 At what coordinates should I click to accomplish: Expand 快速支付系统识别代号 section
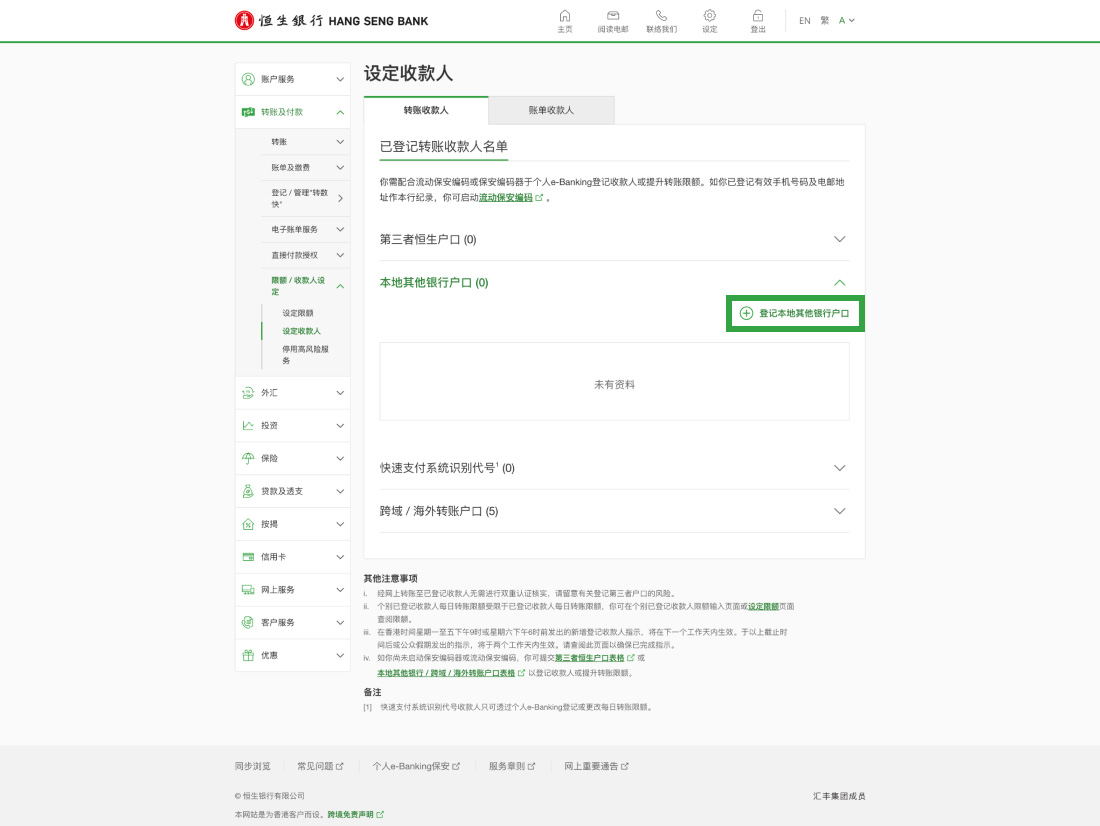(x=839, y=468)
